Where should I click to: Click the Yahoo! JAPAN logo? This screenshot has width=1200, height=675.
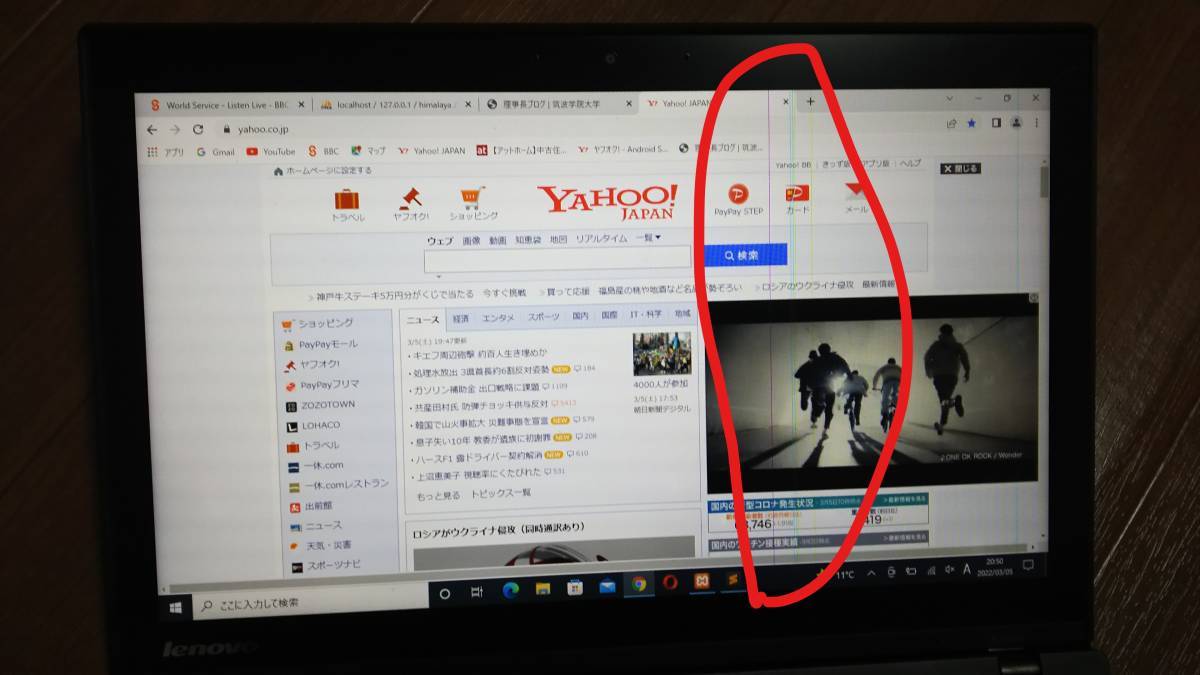[607, 202]
